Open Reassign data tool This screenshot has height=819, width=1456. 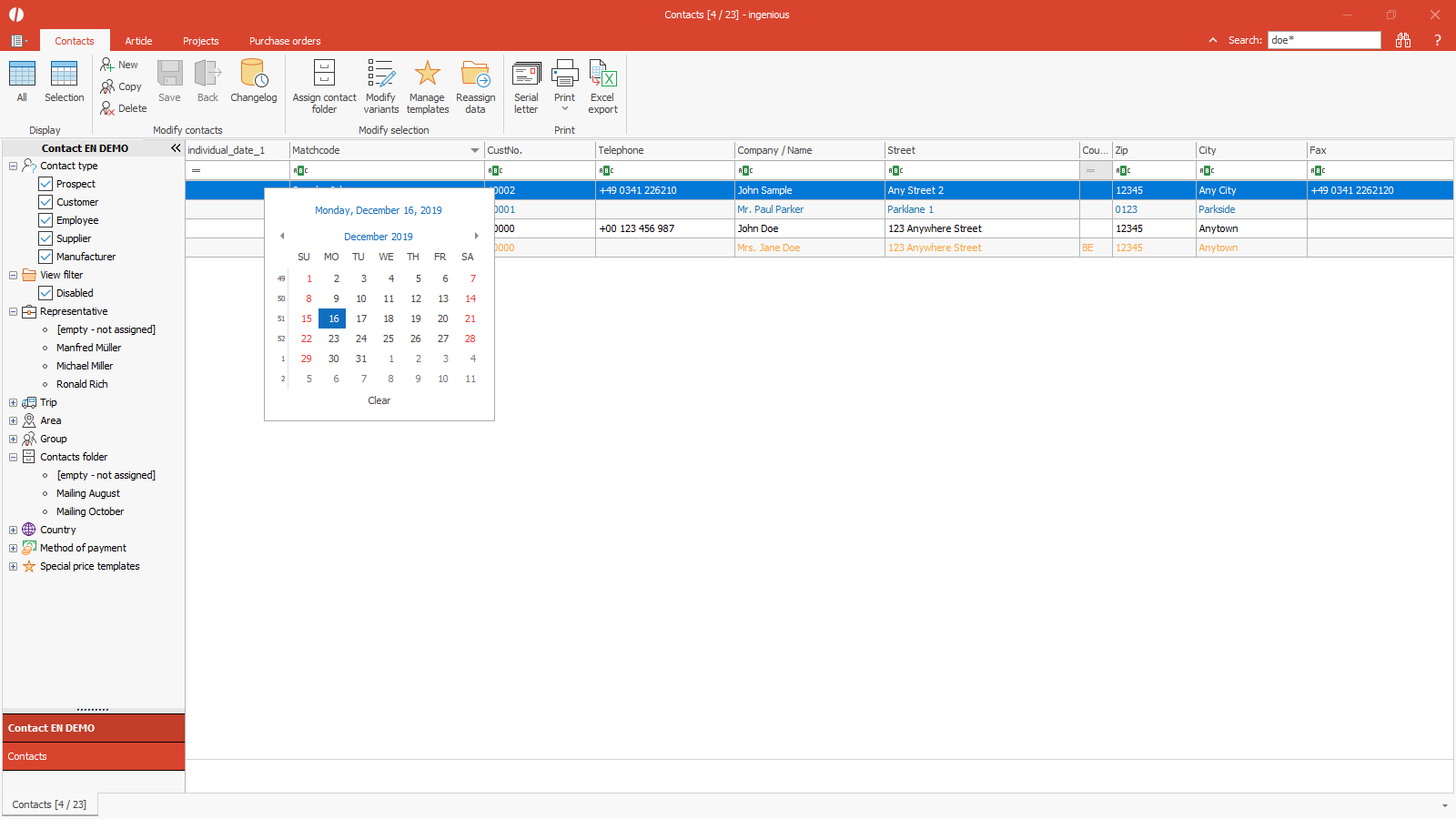(475, 75)
